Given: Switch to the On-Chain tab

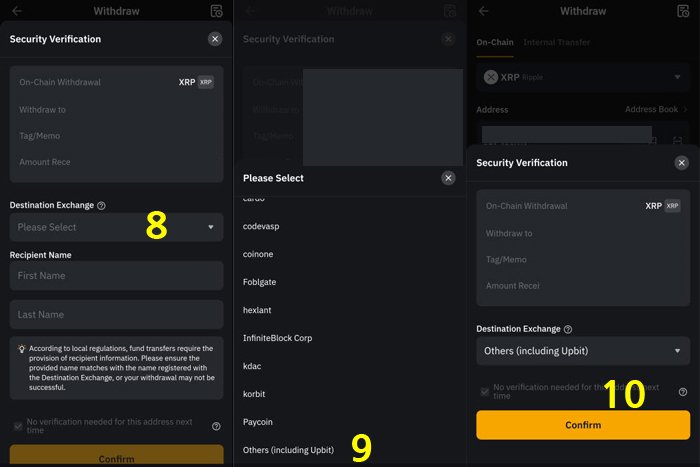Looking at the screenshot, I should pyautogui.click(x=495, y=42).
